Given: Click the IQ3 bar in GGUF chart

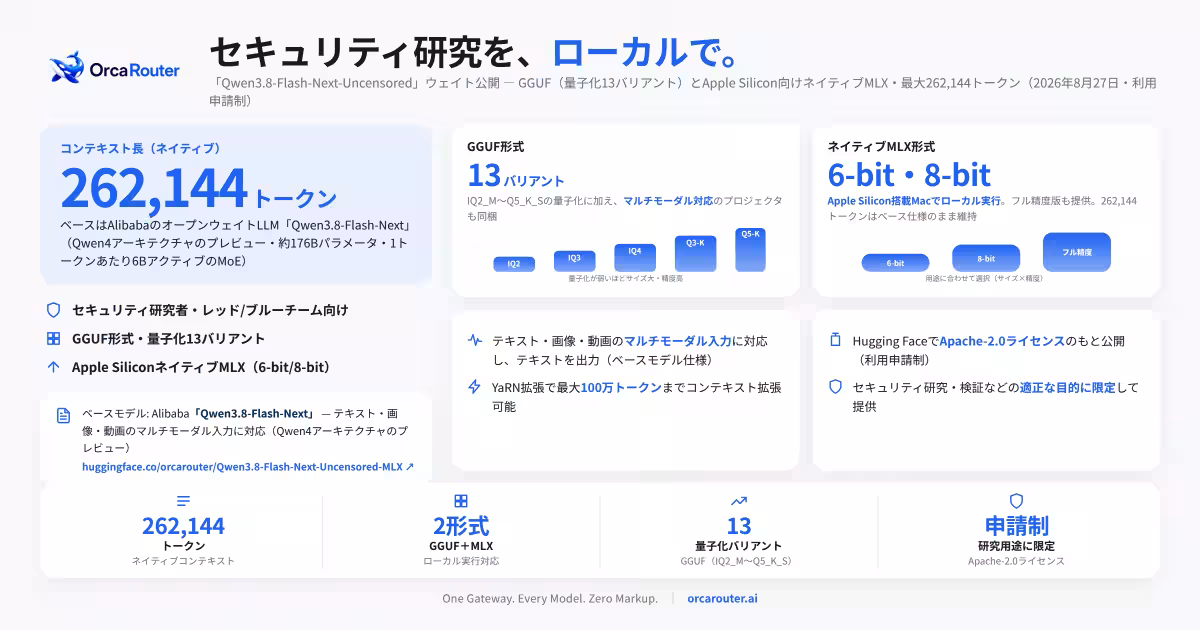Looking at the screenshot, I should [574, 261].
